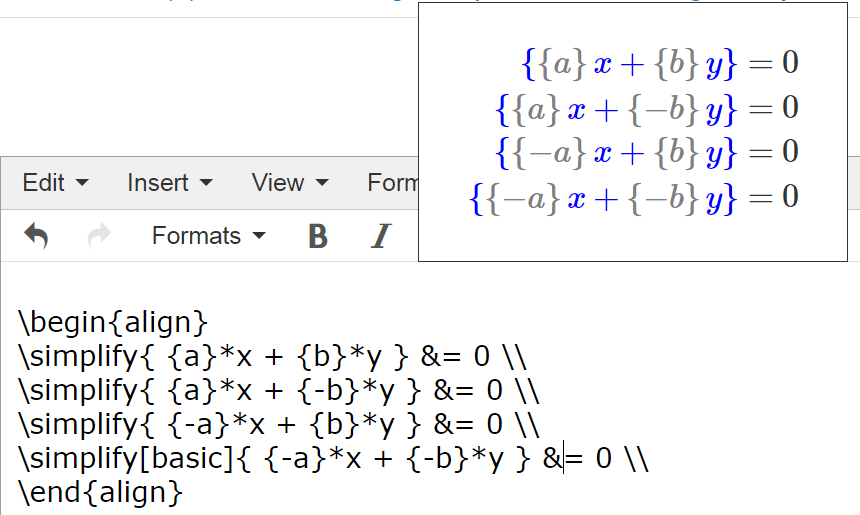Open the Formats dropdown in the toolbar
The height and width of the screenshot is (515, 860).
tap(208, 236)
